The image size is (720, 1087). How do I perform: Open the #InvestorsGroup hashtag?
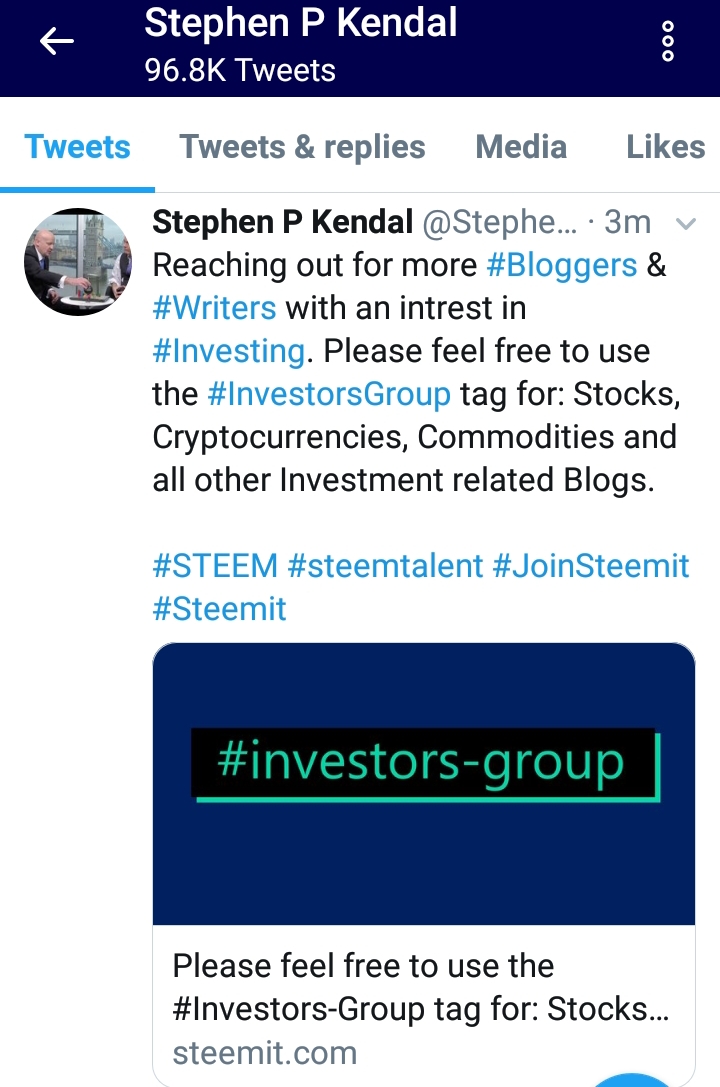[329, 394]
